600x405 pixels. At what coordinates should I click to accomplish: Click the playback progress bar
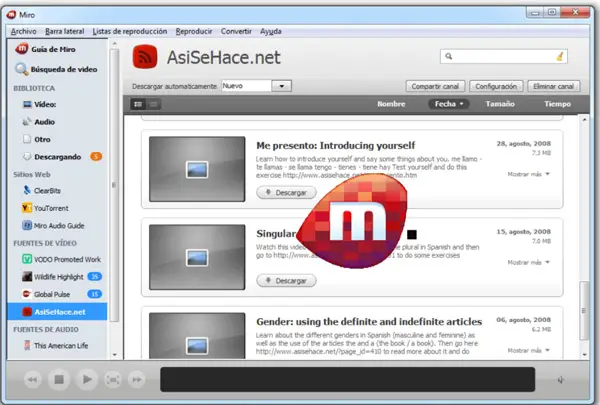pyautogui.click(x=347, y=379)
